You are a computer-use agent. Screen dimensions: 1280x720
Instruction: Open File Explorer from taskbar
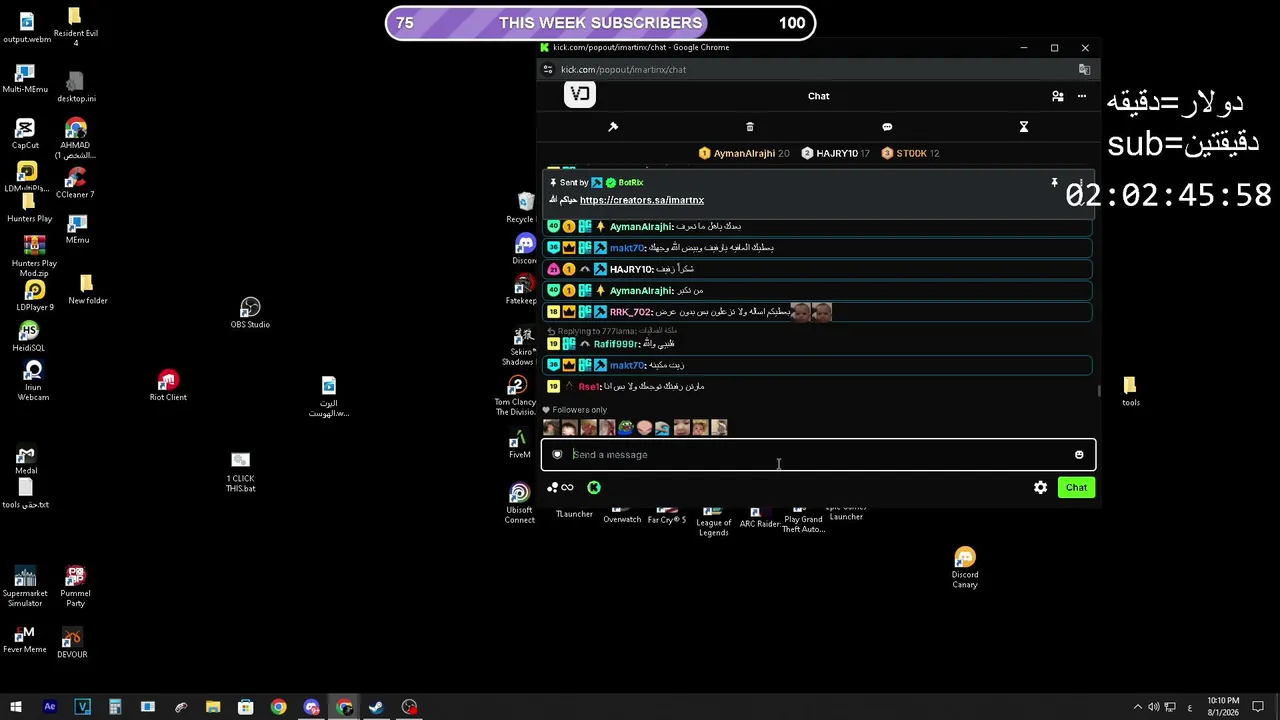(213, 707)
